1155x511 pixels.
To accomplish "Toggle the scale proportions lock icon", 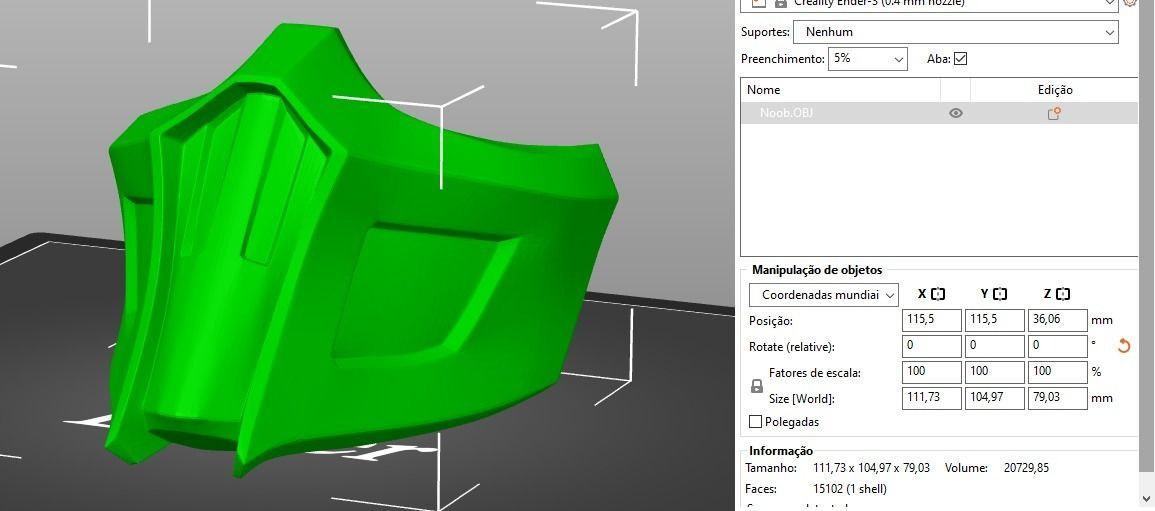I will tap(756, 386).
